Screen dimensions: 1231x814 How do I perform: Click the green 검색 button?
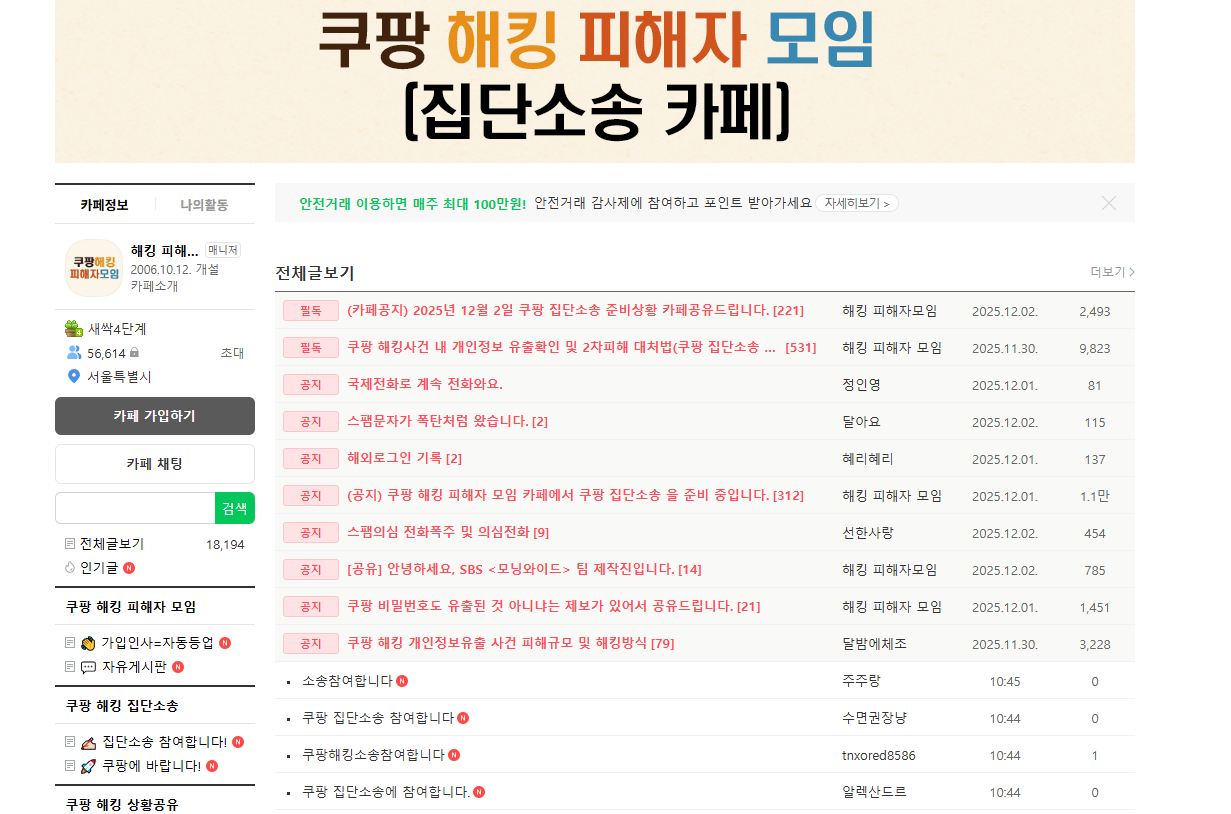point(235,508)
